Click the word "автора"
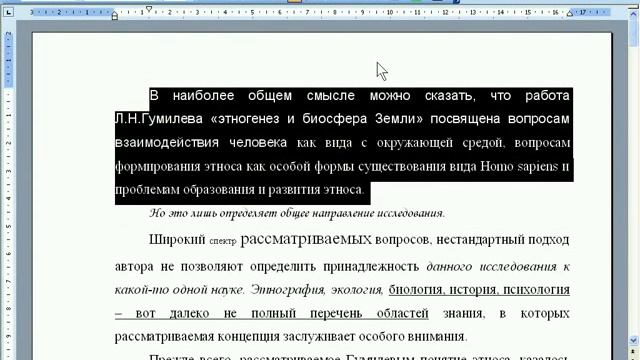Viewport: 640px width, 360px height. point(135,266)
